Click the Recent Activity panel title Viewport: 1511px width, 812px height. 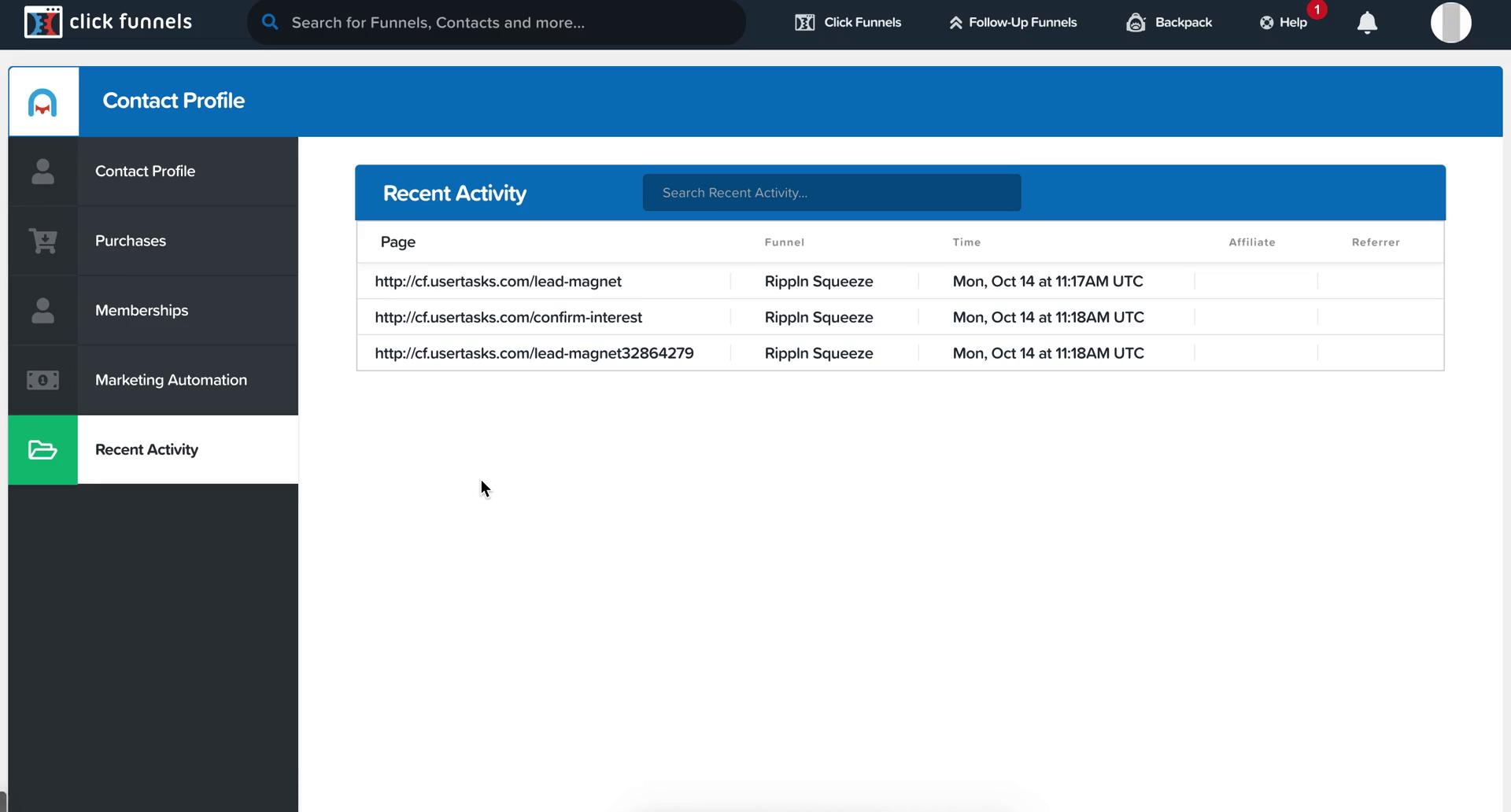pyautogui.click(x=455, y=194)
